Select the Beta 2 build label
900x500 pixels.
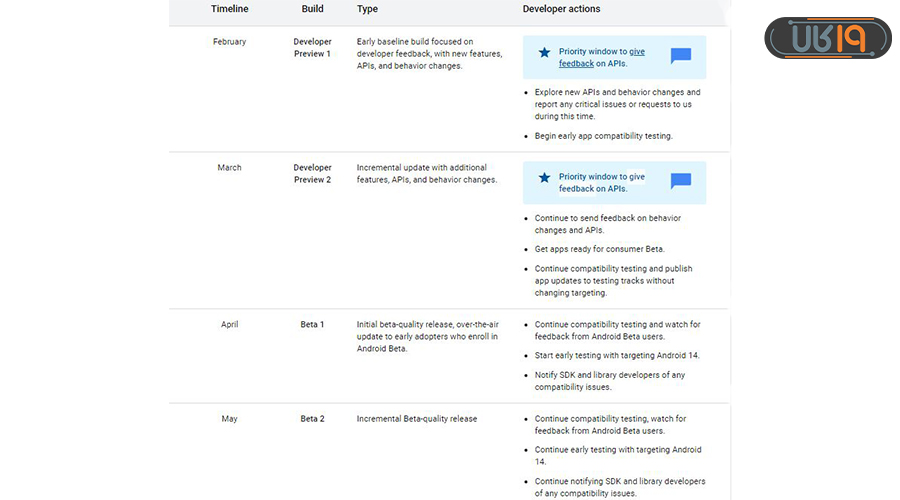pyautogui.click(x=312, y=418)
